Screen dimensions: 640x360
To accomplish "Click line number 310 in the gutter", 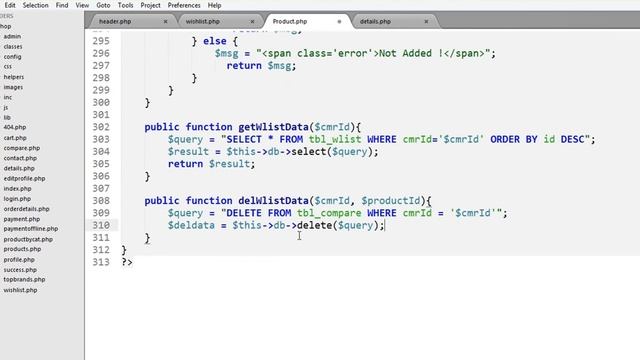I will 101,225.
